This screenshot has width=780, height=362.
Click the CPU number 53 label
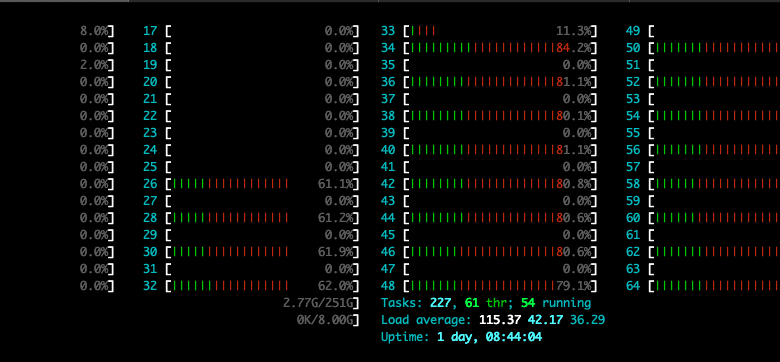pyautogui.click(x=633, y=99)
